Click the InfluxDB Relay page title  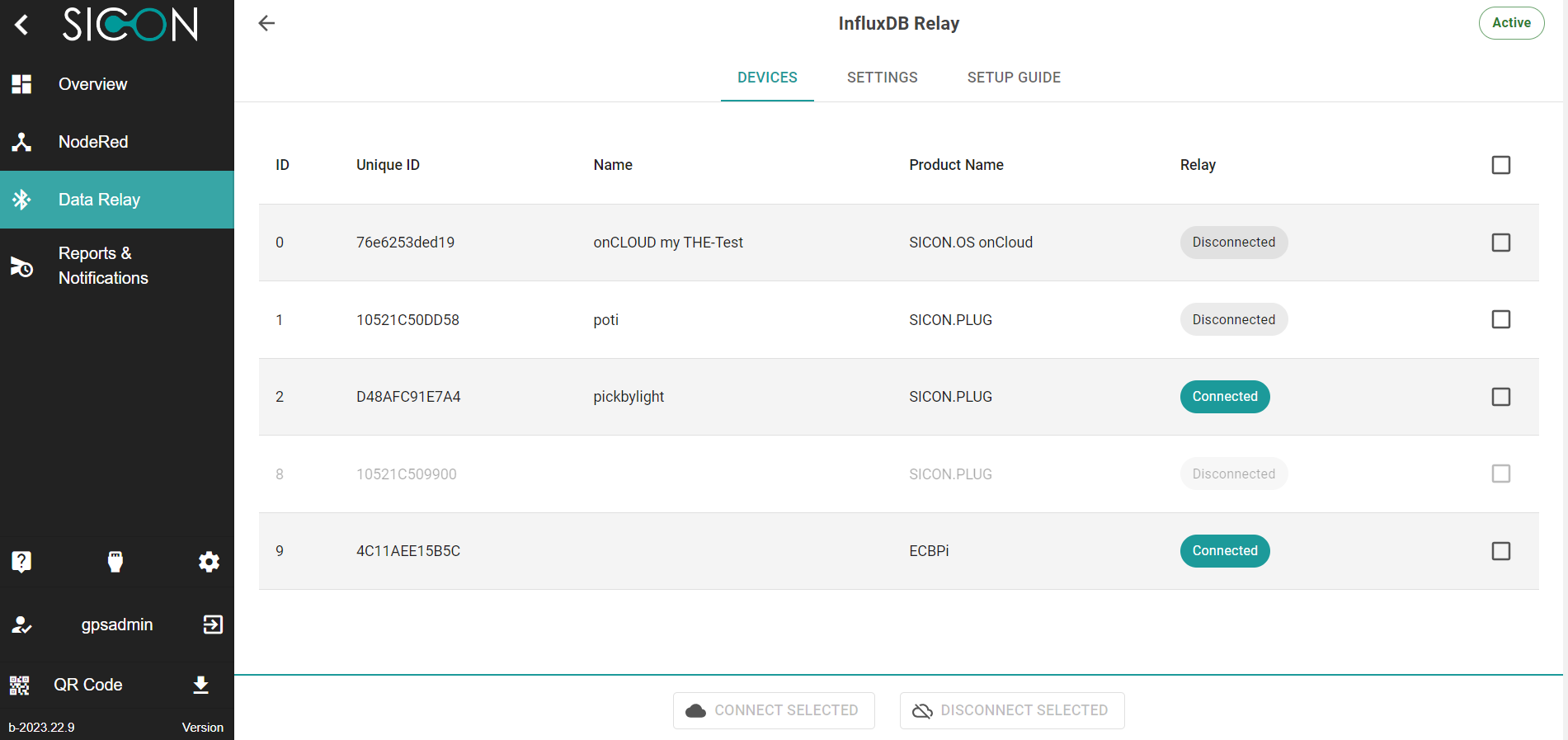899,23
